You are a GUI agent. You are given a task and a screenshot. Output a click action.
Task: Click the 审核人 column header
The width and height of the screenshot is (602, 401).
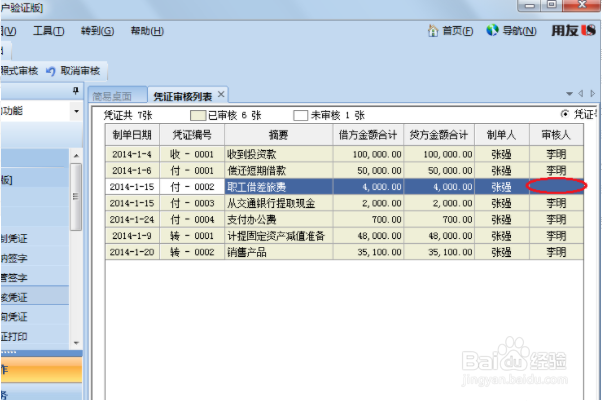[x=556, y=135]
